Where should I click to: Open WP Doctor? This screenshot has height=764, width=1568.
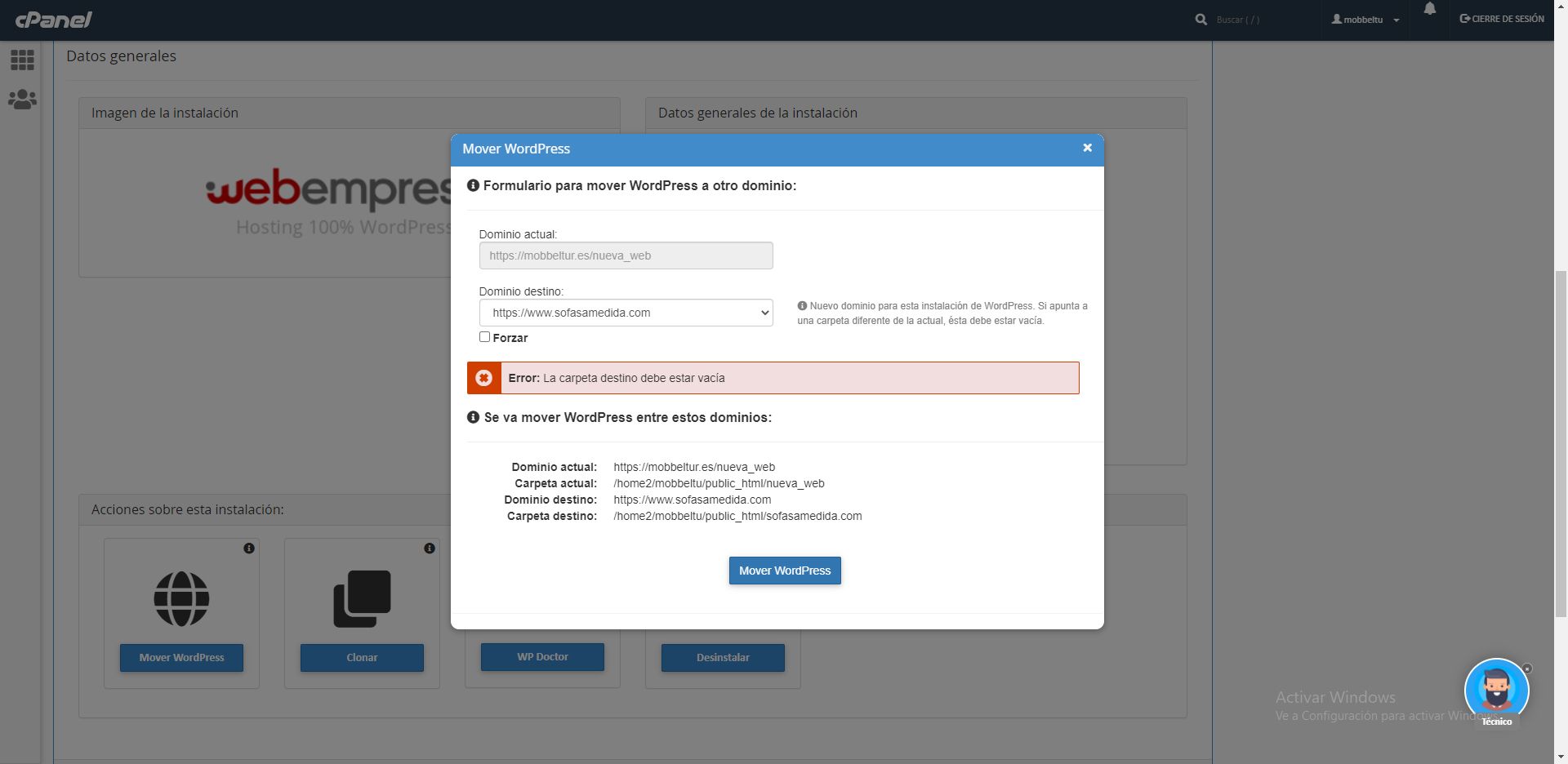542,656
